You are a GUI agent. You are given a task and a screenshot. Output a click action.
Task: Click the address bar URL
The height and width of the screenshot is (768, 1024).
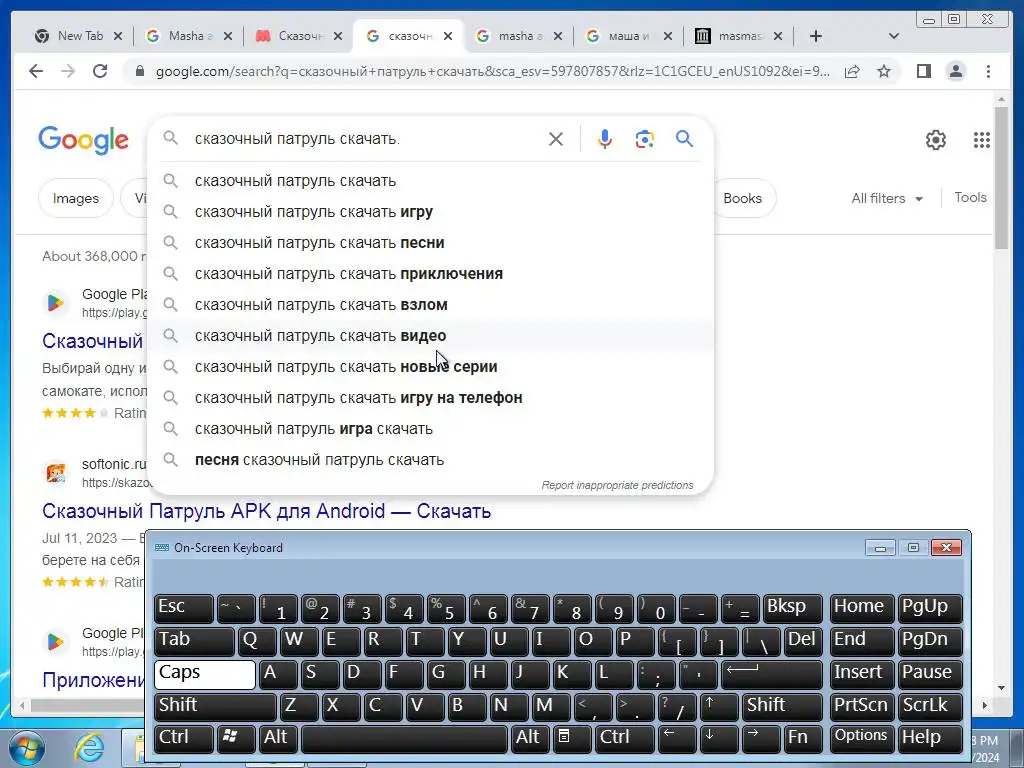[492, 71]
